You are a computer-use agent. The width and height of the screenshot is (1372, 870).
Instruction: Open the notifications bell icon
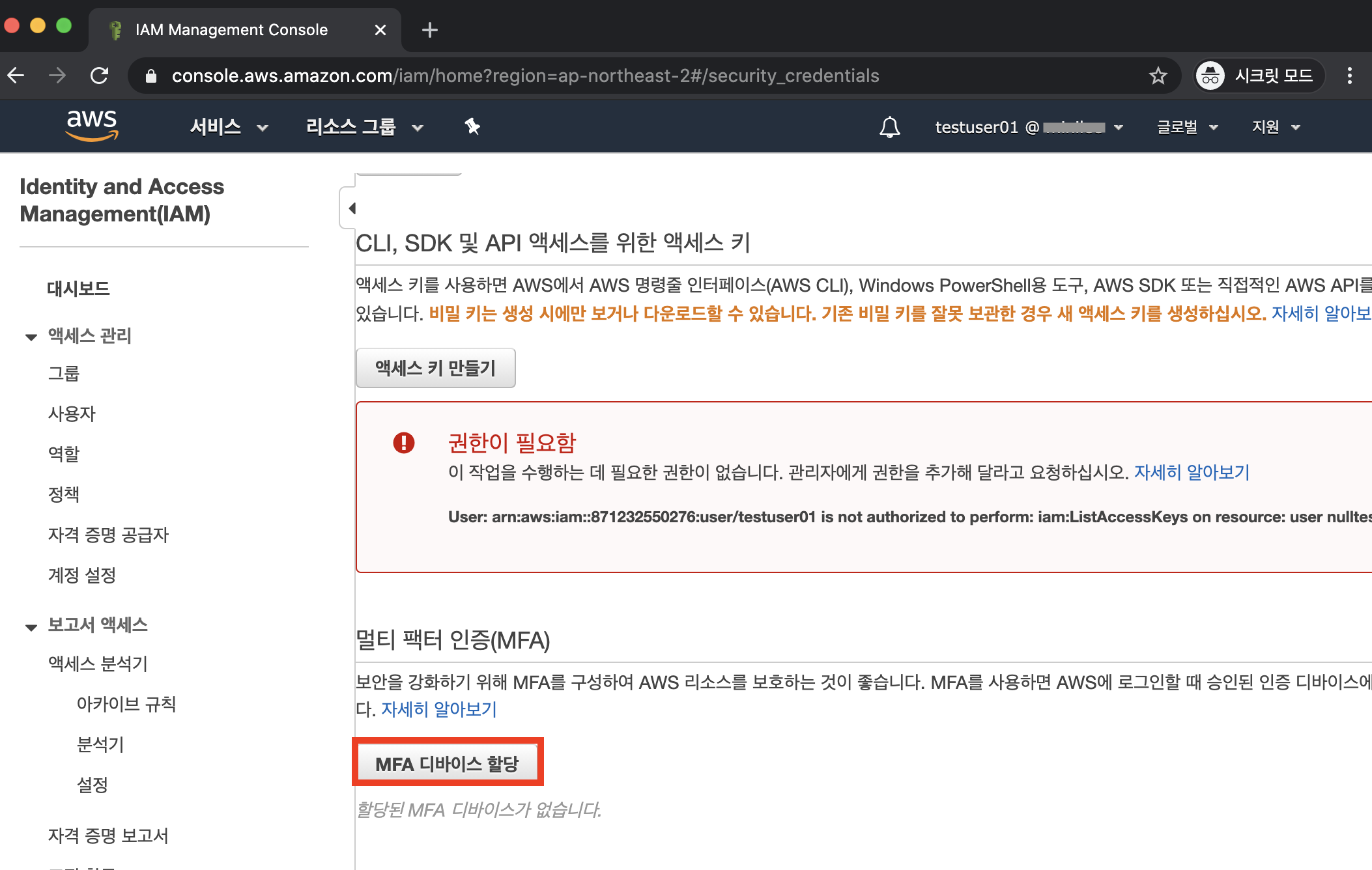[x=889, y=127]
